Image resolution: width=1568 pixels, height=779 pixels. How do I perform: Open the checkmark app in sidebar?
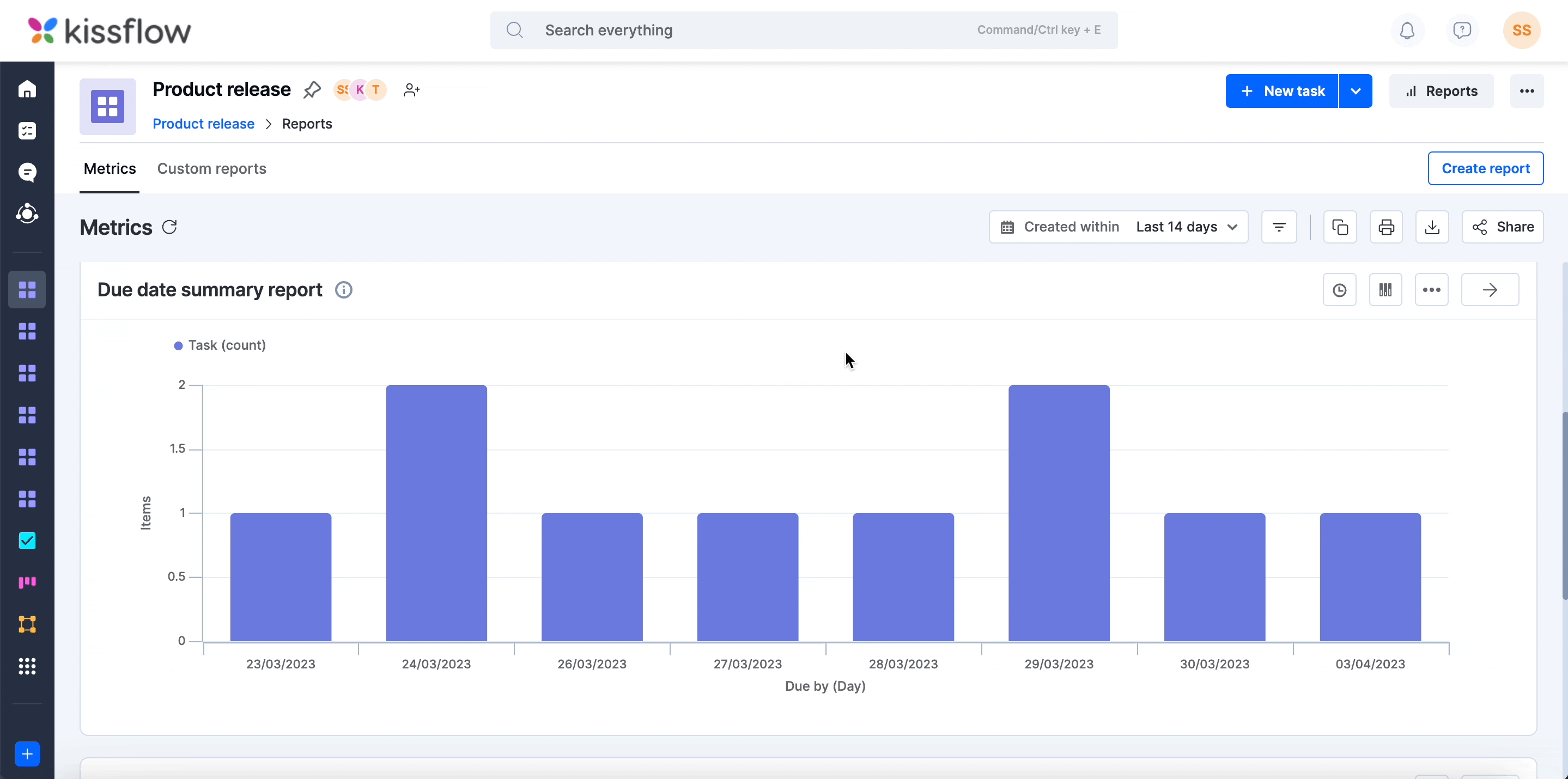[27, 540]
